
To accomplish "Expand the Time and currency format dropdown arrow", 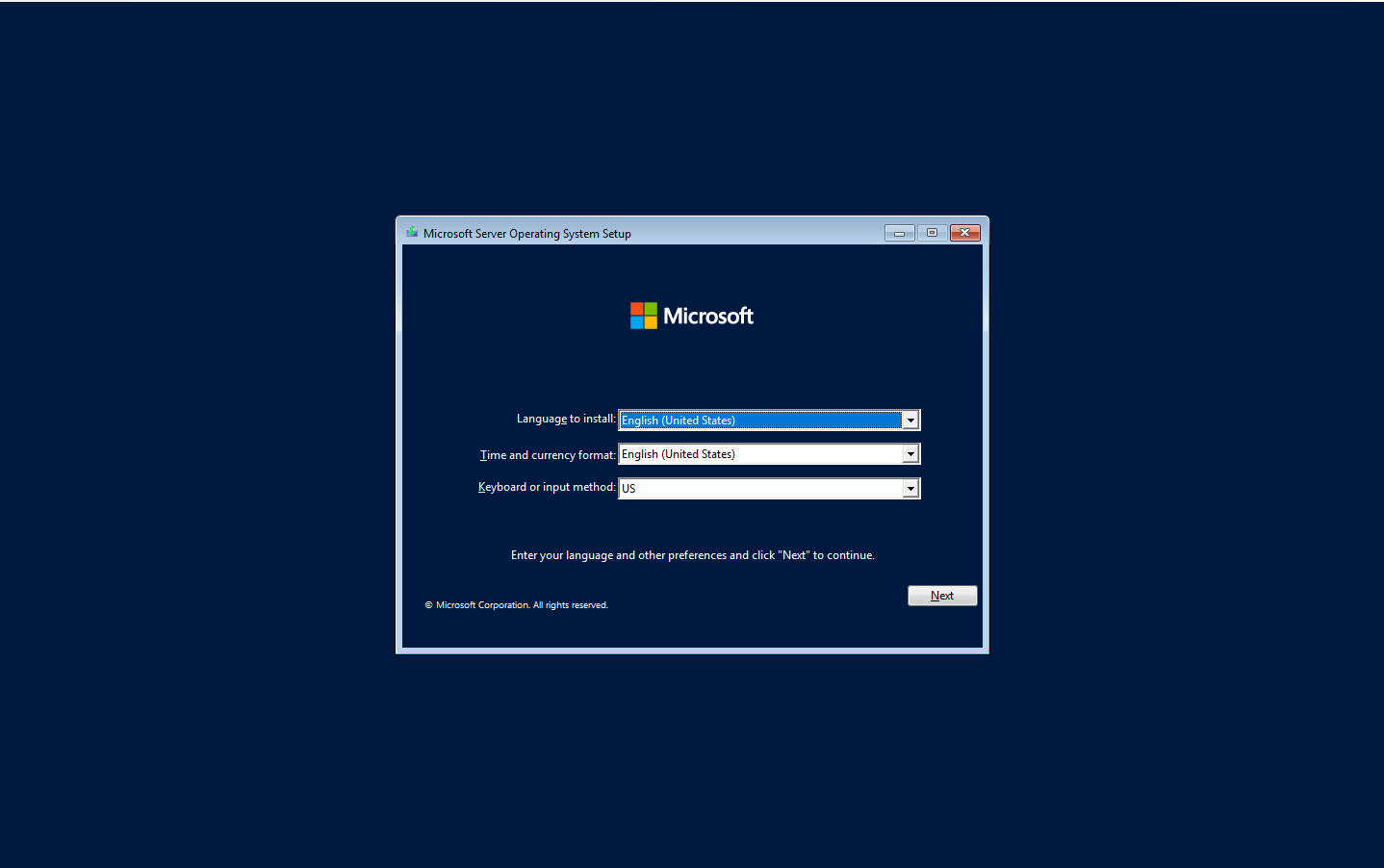I will [910, 454].
